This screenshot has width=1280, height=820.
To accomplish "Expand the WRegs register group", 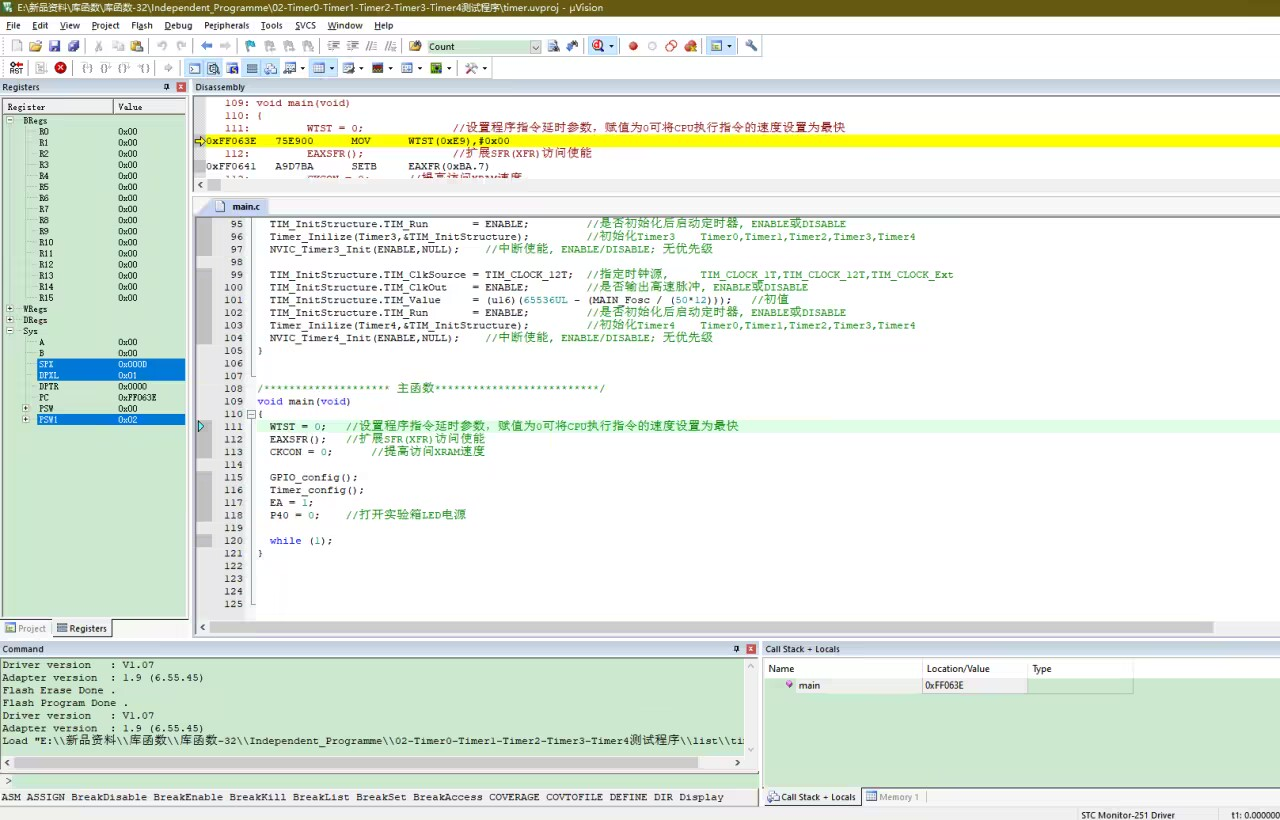I will (11, 309).
